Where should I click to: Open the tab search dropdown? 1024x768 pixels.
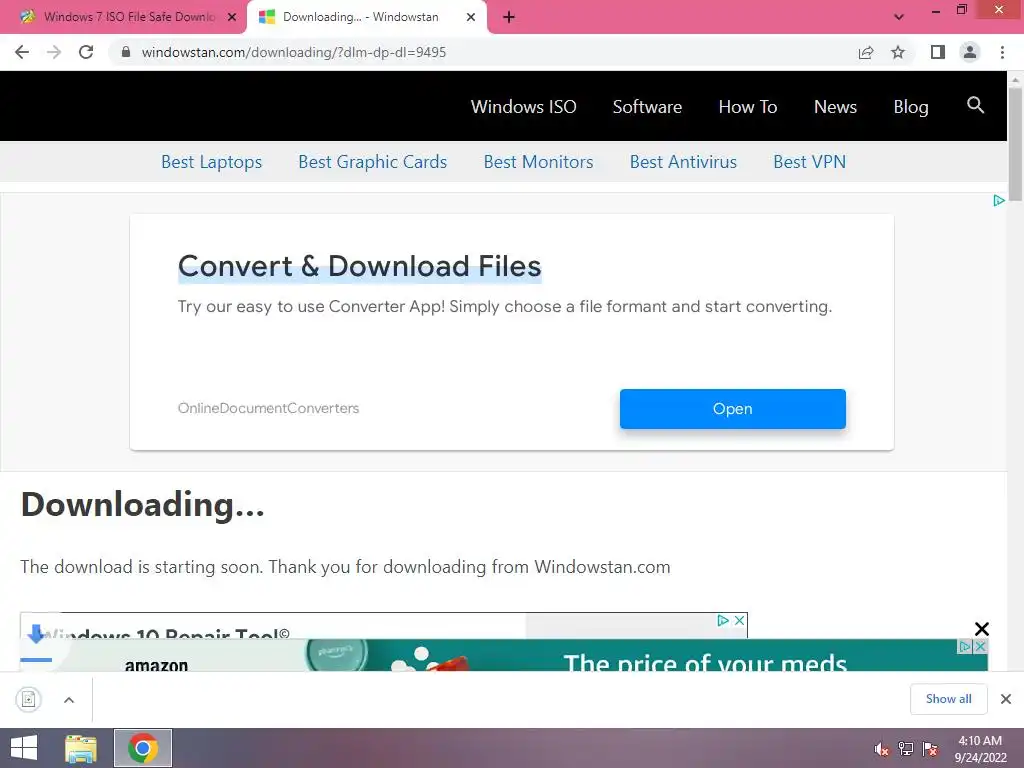(x=899, y=17)
